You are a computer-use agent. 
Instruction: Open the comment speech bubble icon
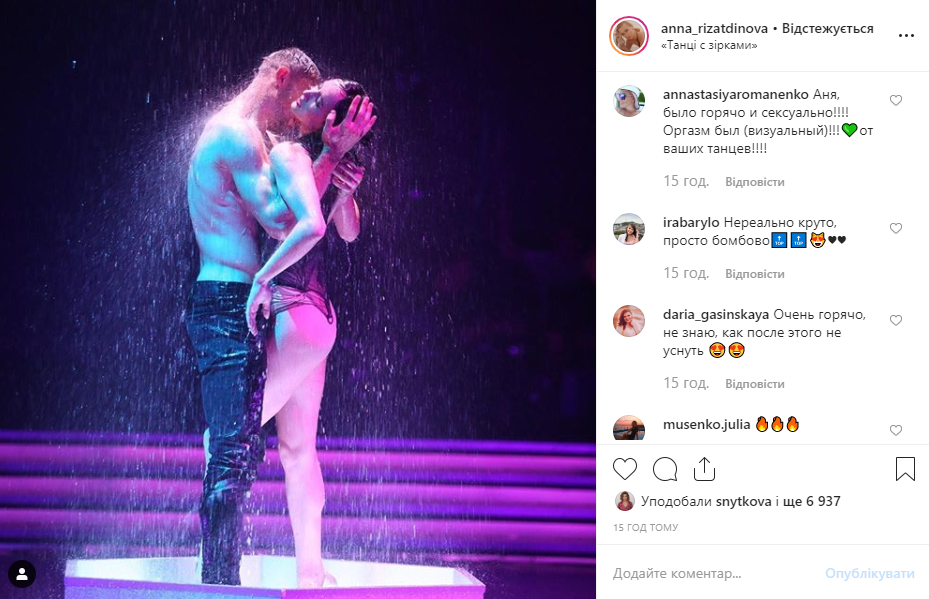665,469
